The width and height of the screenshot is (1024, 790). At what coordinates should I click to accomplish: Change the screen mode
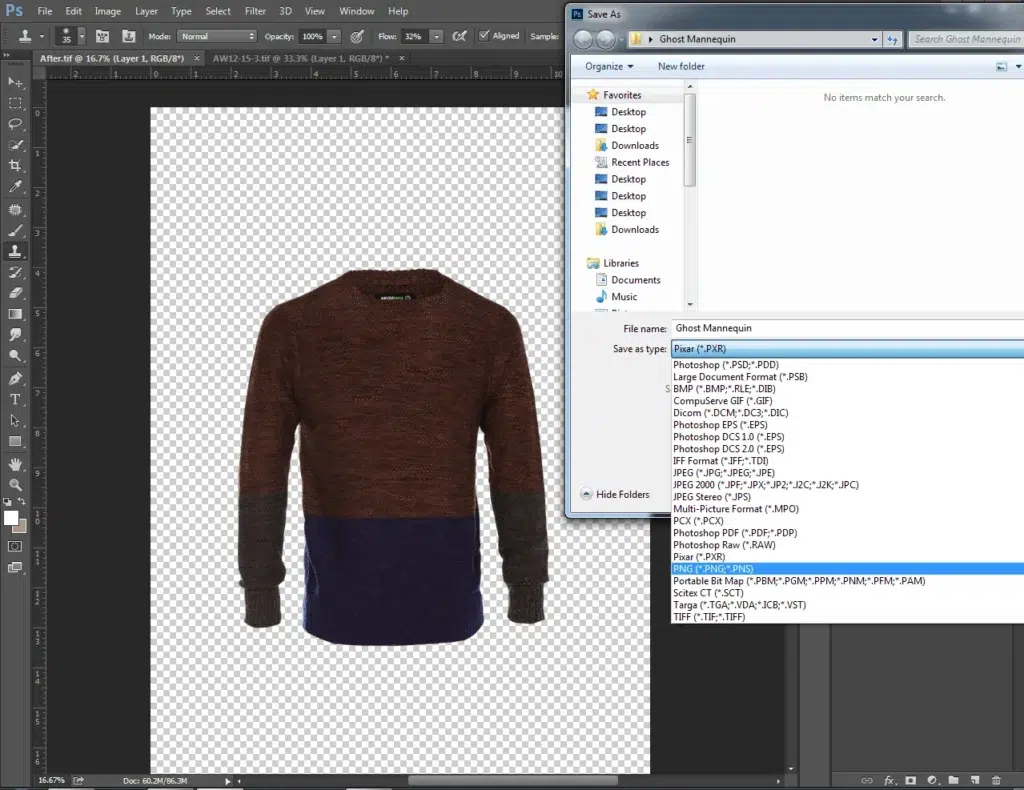15,567
